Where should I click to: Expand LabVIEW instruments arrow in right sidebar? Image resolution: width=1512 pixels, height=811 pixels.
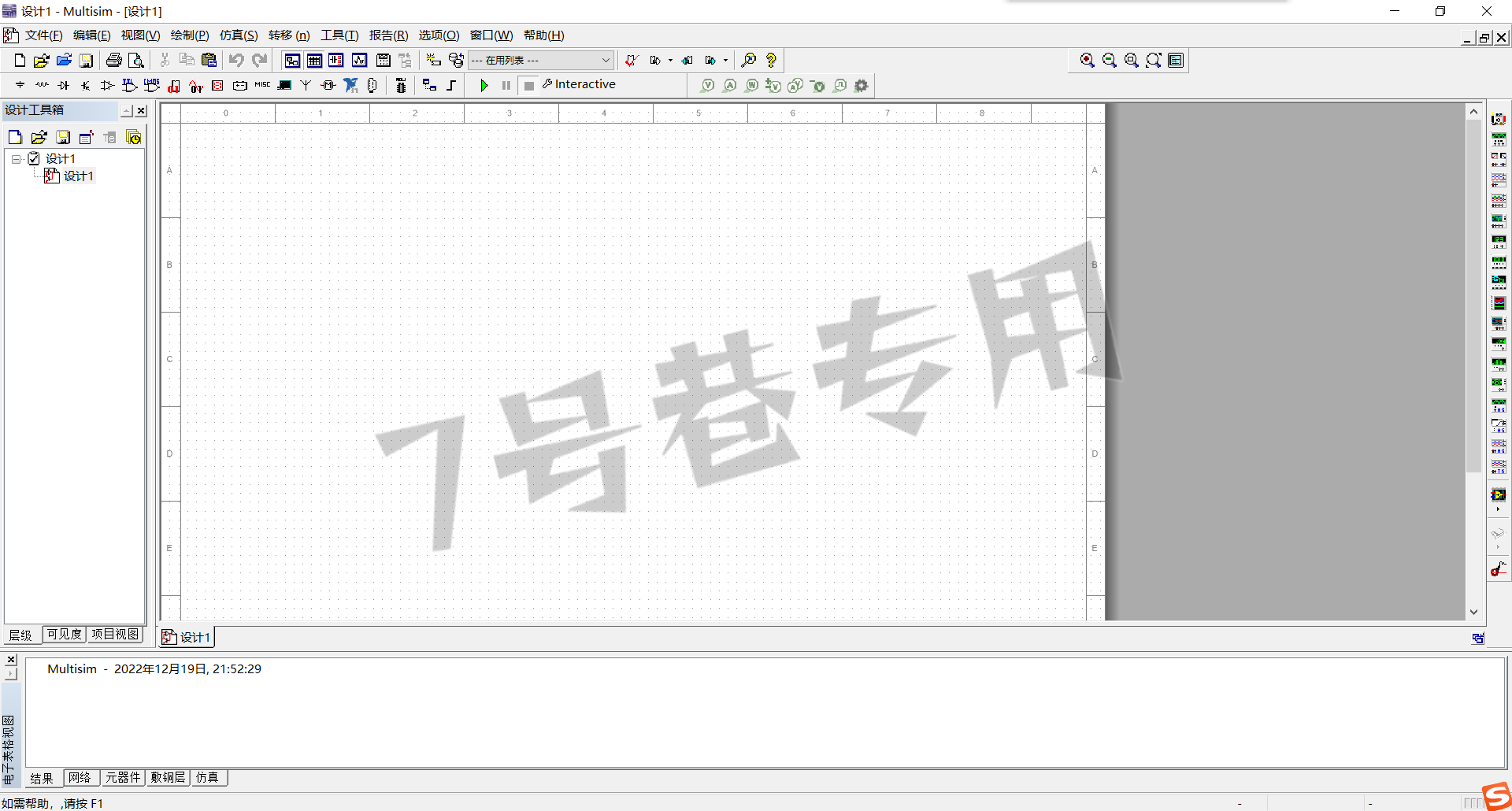pyautogui.click(x=1498, y=510)
